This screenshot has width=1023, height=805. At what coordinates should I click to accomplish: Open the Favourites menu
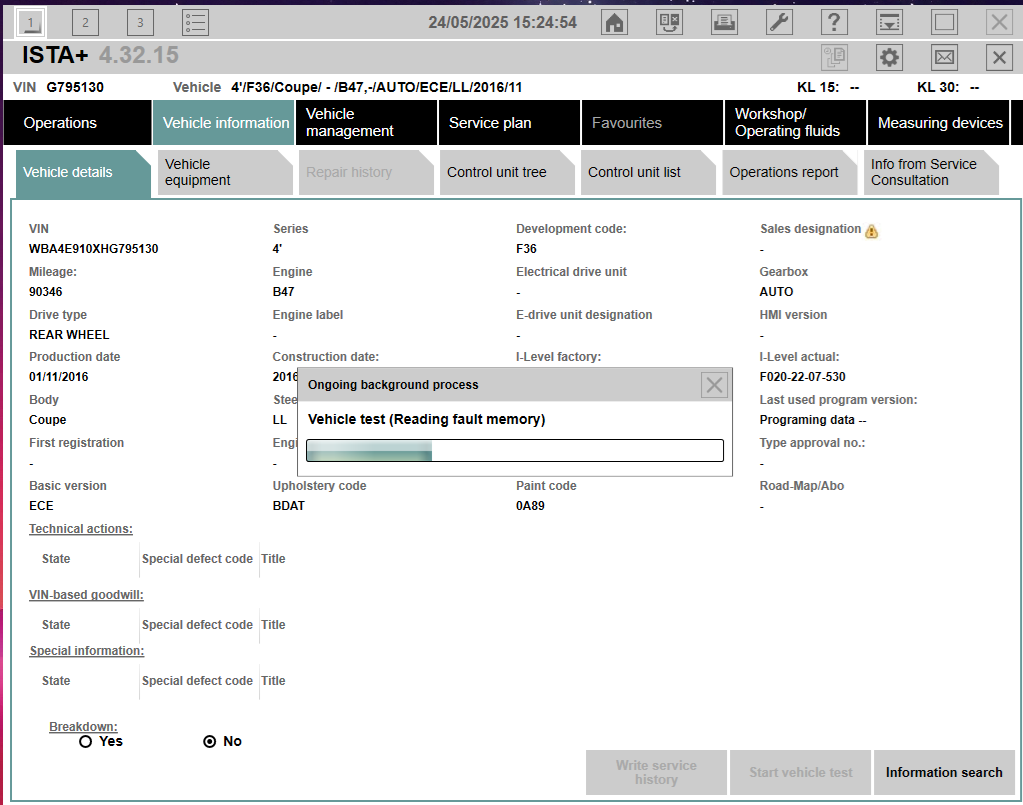pyautogui.click(x=652, y=123)
